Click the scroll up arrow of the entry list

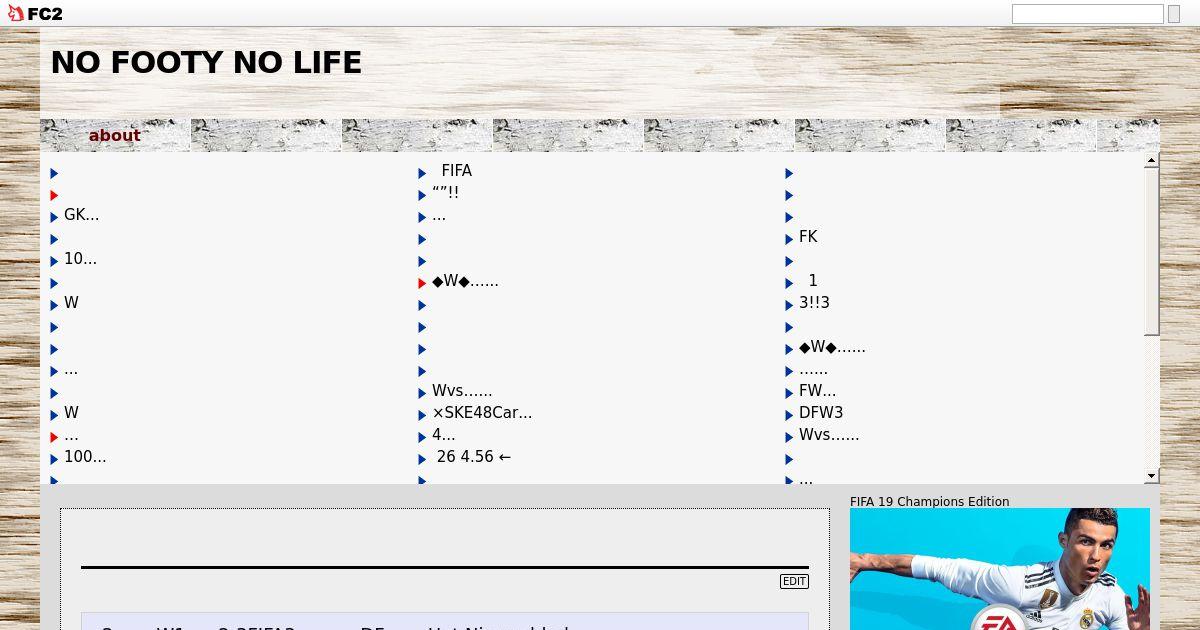(x=1152, y=160)
